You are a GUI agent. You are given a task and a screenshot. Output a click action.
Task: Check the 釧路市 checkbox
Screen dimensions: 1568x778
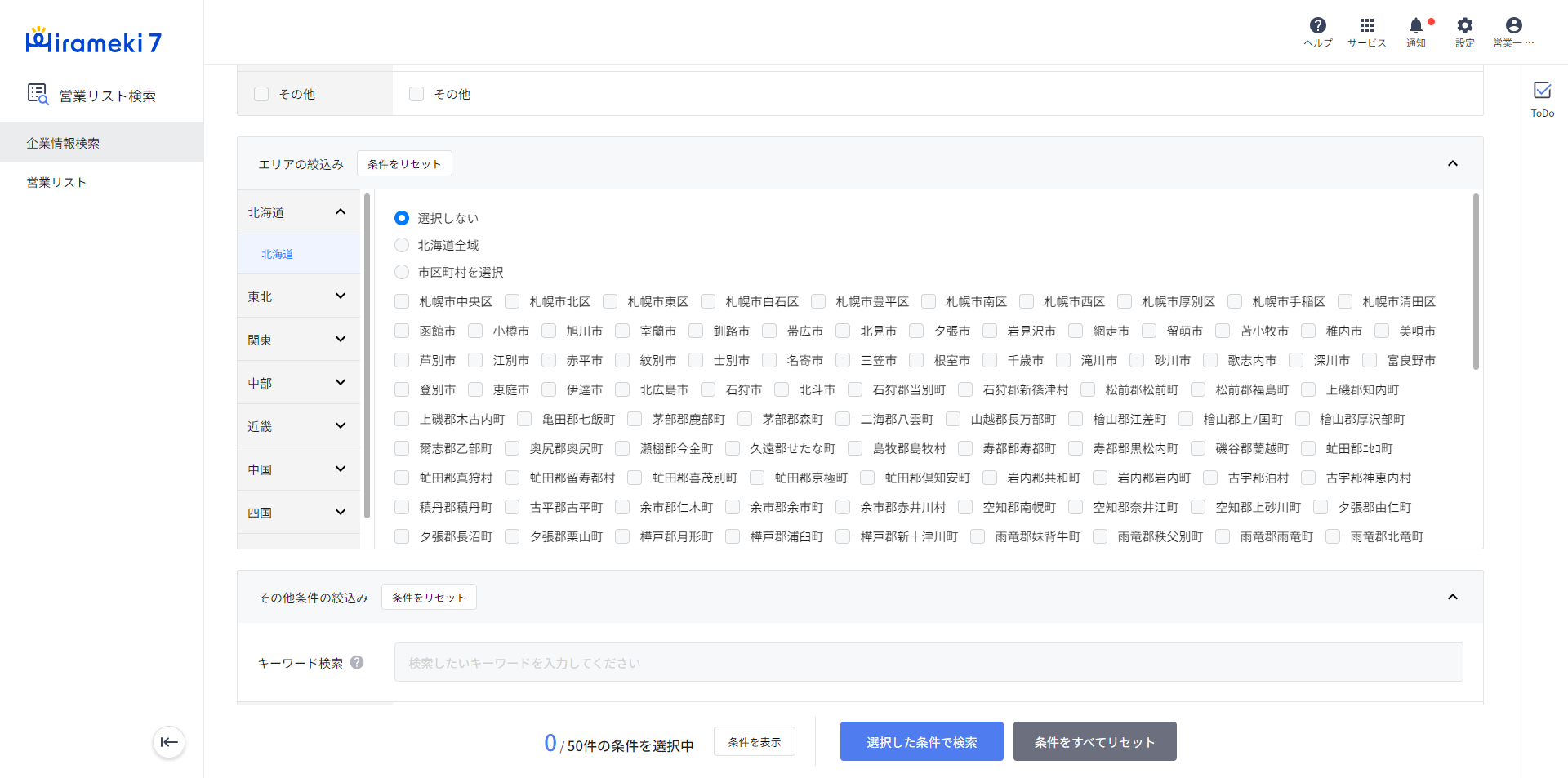(x=696, y=331)
